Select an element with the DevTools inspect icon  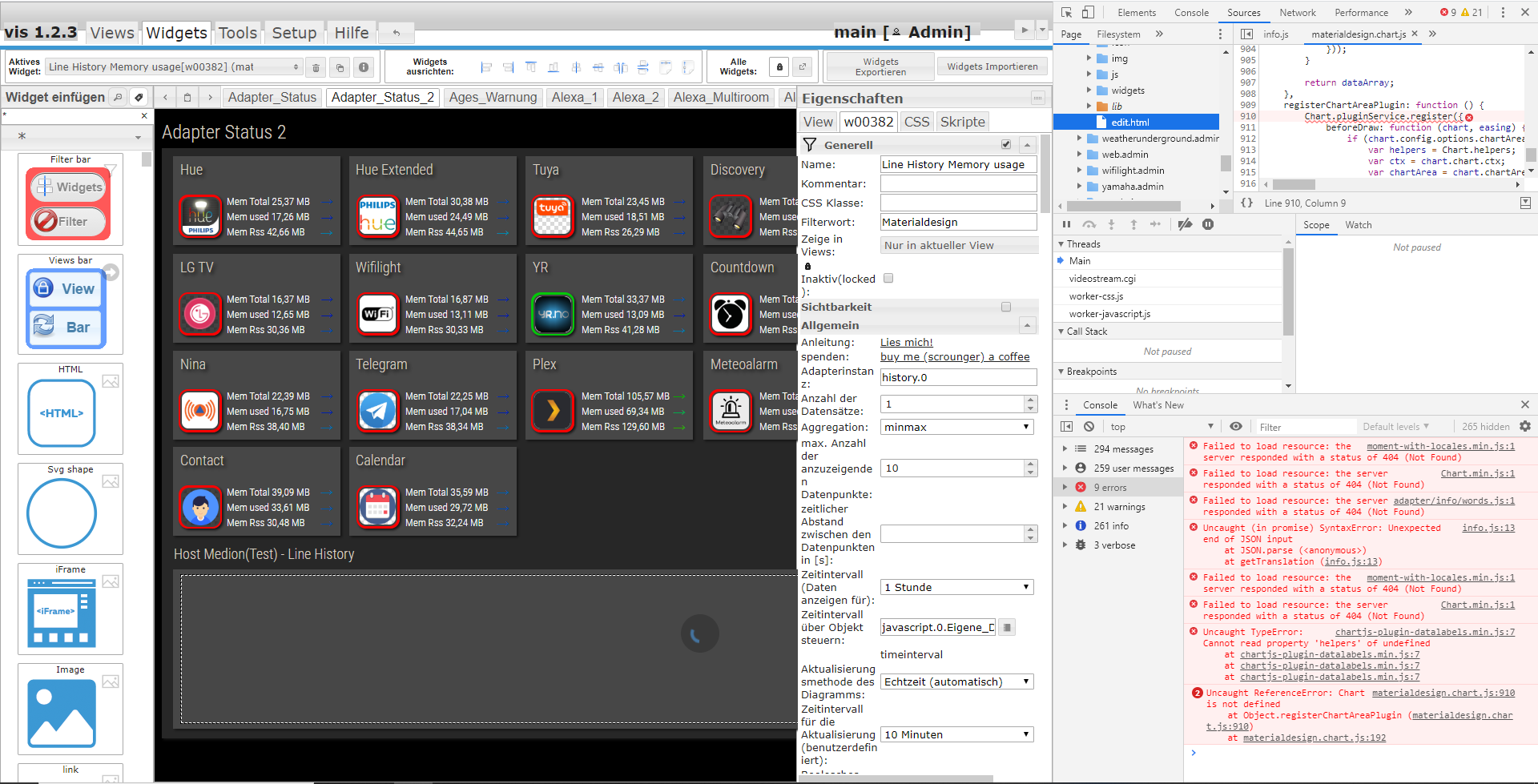1066,12
